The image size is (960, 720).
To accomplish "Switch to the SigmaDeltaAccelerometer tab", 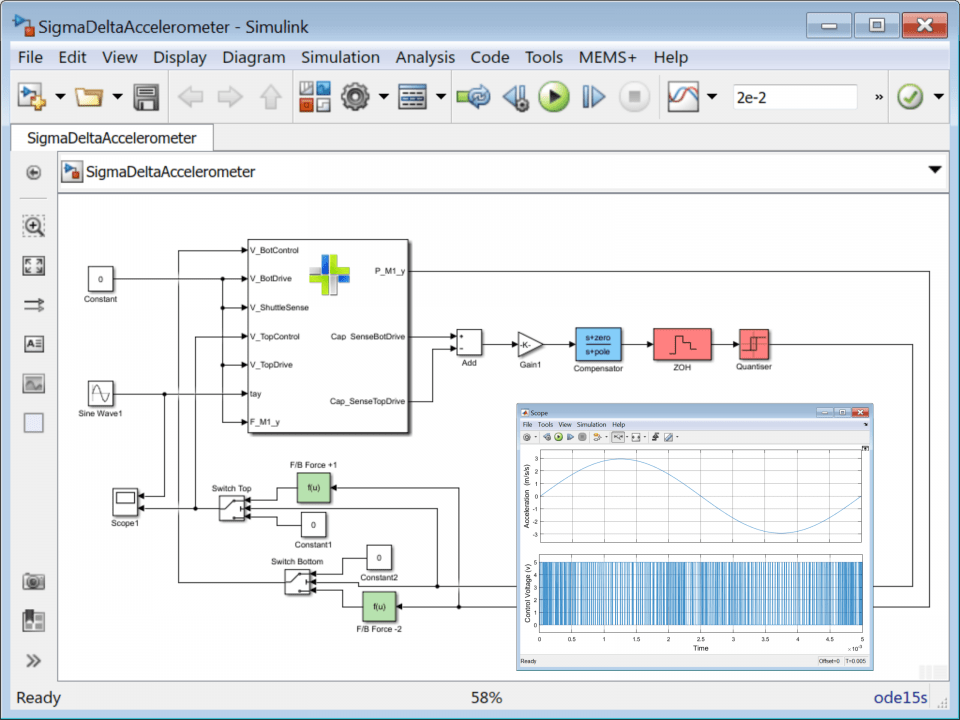I will point(112,138).
